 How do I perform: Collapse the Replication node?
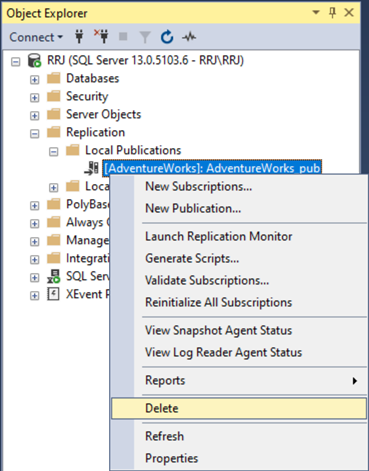point(35,134)
